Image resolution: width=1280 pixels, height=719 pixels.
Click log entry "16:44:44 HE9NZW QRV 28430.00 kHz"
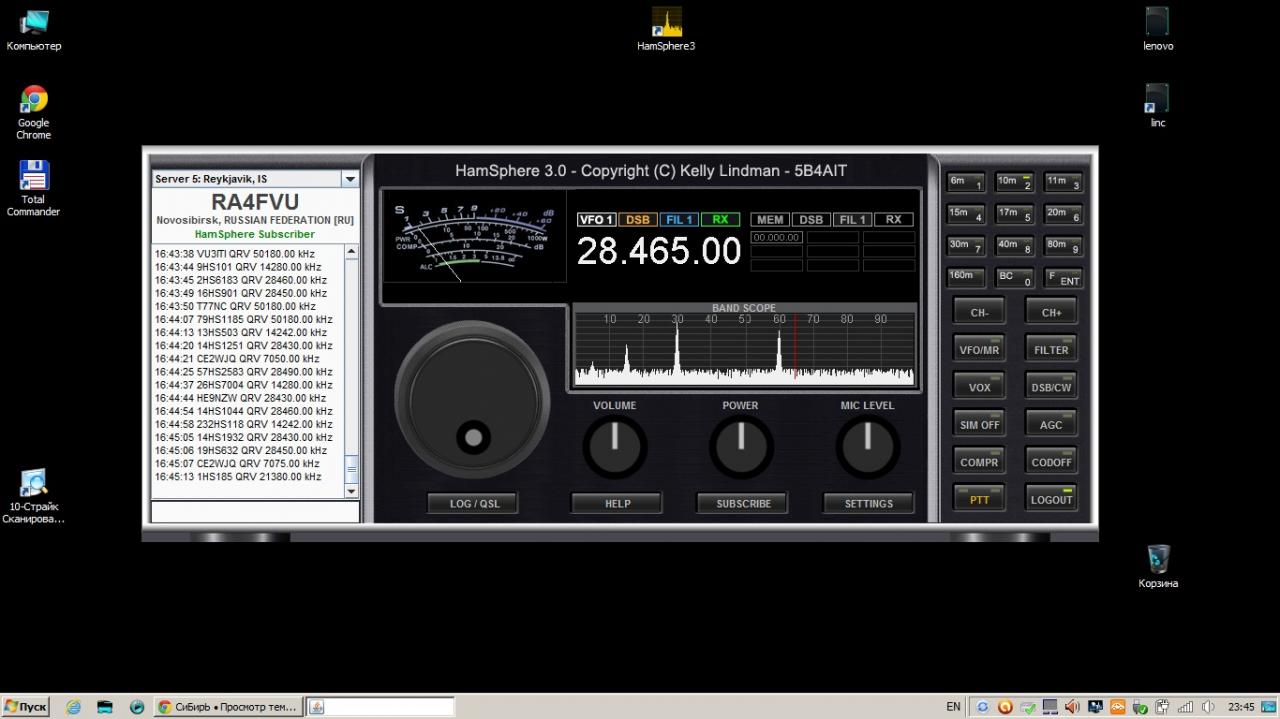(x=240, y=398)
